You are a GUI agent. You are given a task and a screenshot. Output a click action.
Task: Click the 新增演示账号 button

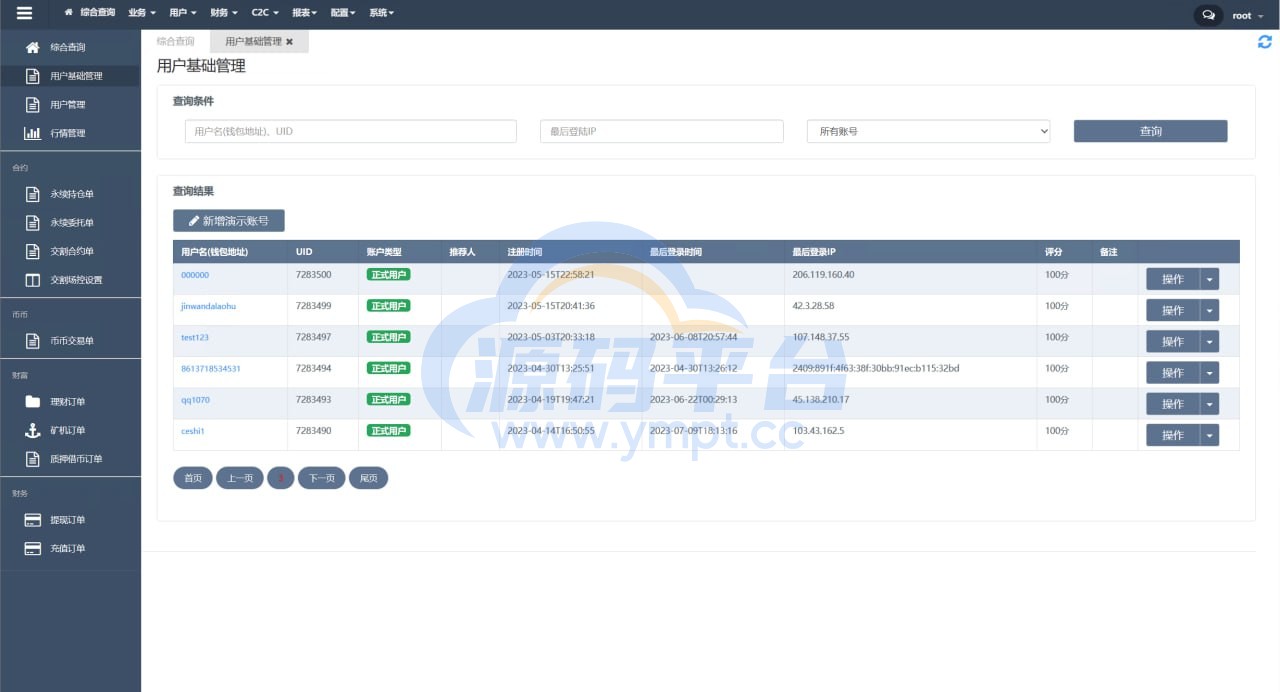click(229, 221)
